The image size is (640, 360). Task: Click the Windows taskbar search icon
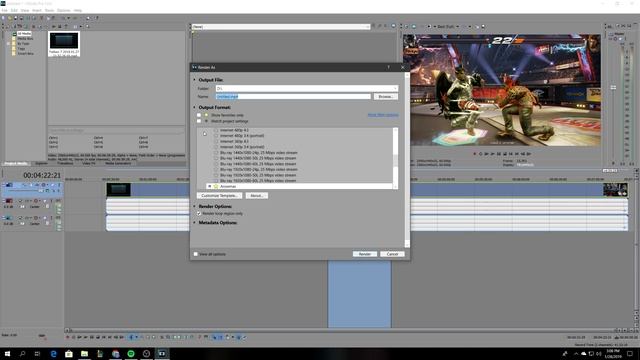pyautogui.click(x=22, y=353)
